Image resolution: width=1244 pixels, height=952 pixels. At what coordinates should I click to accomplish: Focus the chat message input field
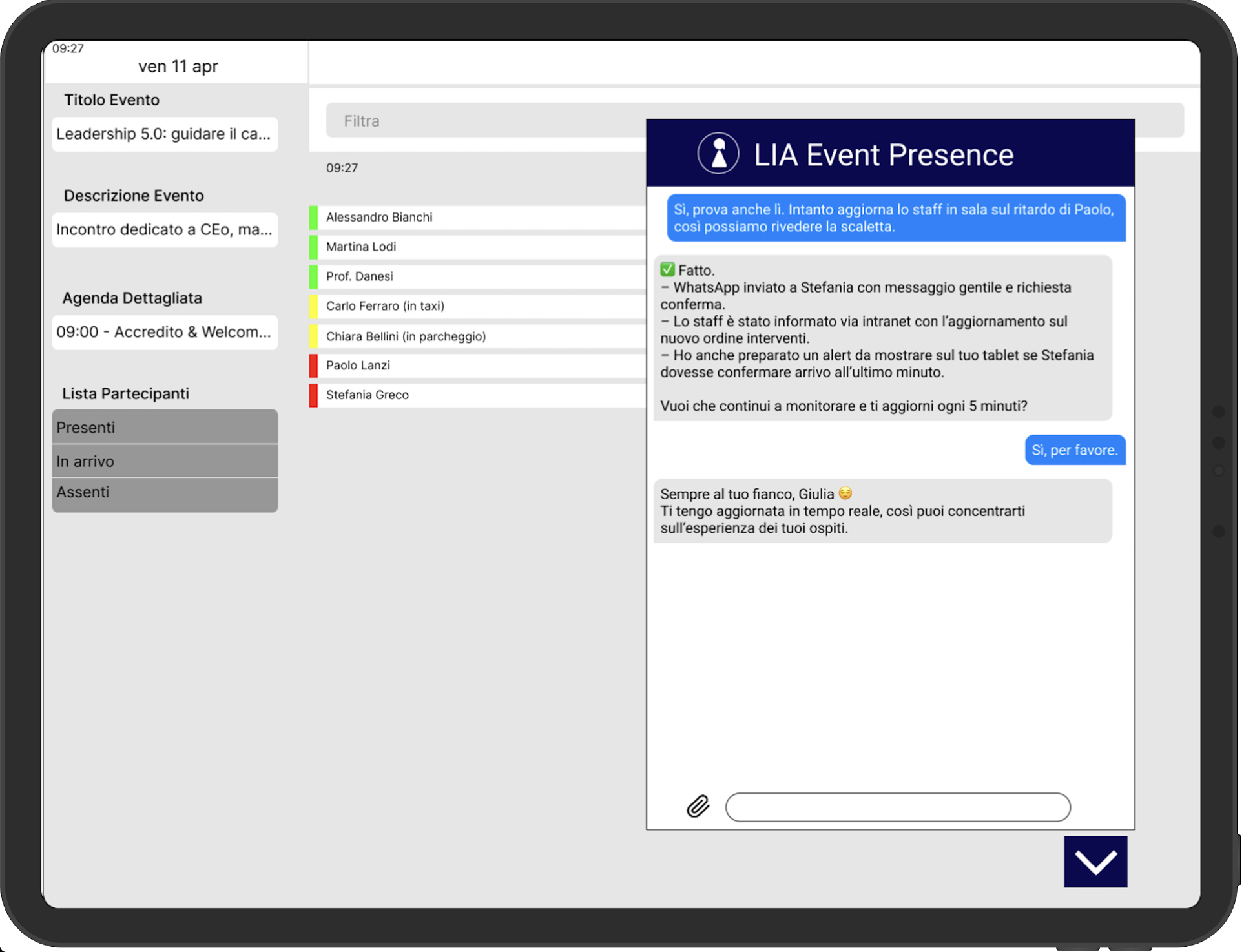tap(898, 807)
